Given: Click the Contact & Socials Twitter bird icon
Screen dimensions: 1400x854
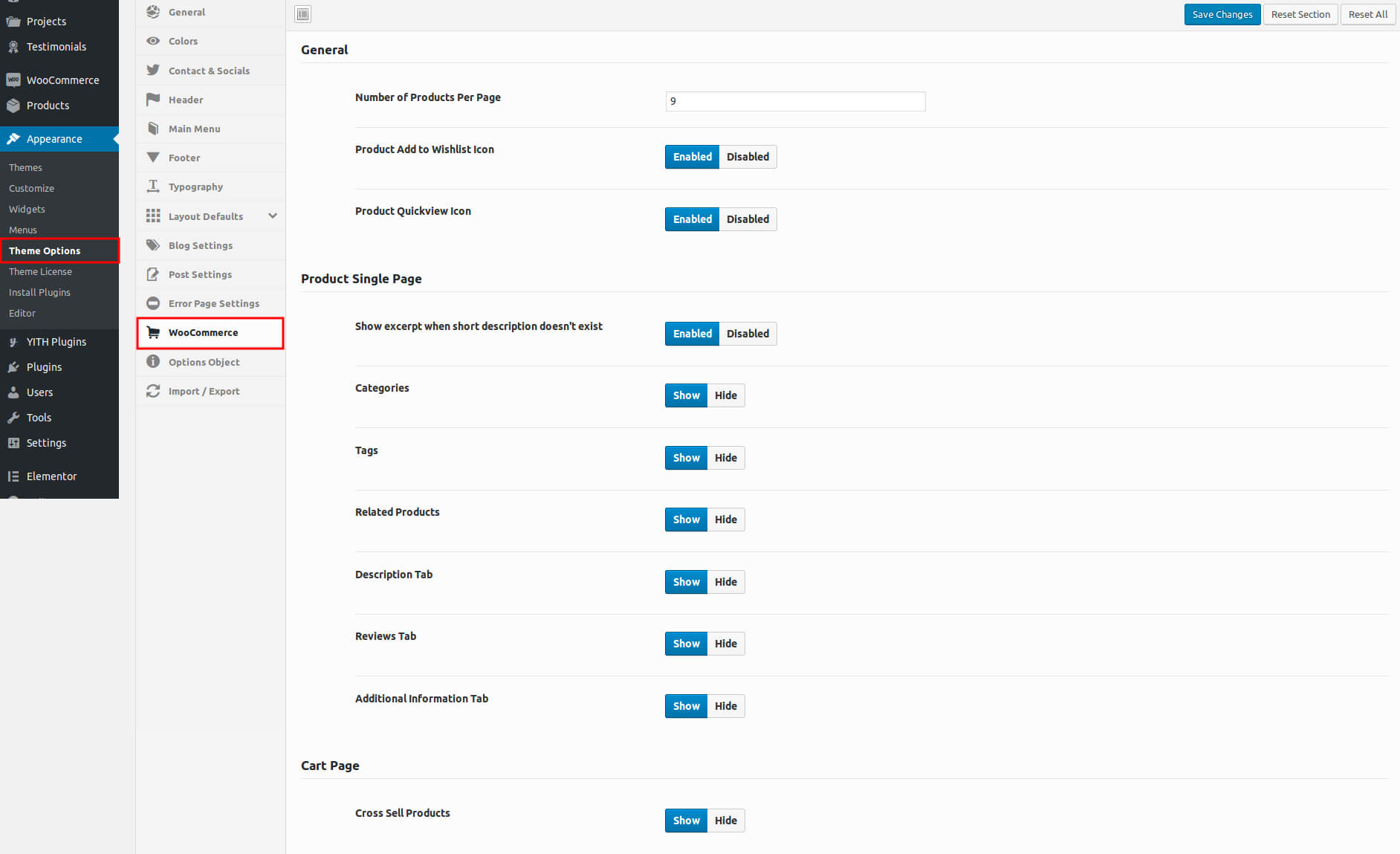Looking at the screenshot, I should [x=153, y=70].
